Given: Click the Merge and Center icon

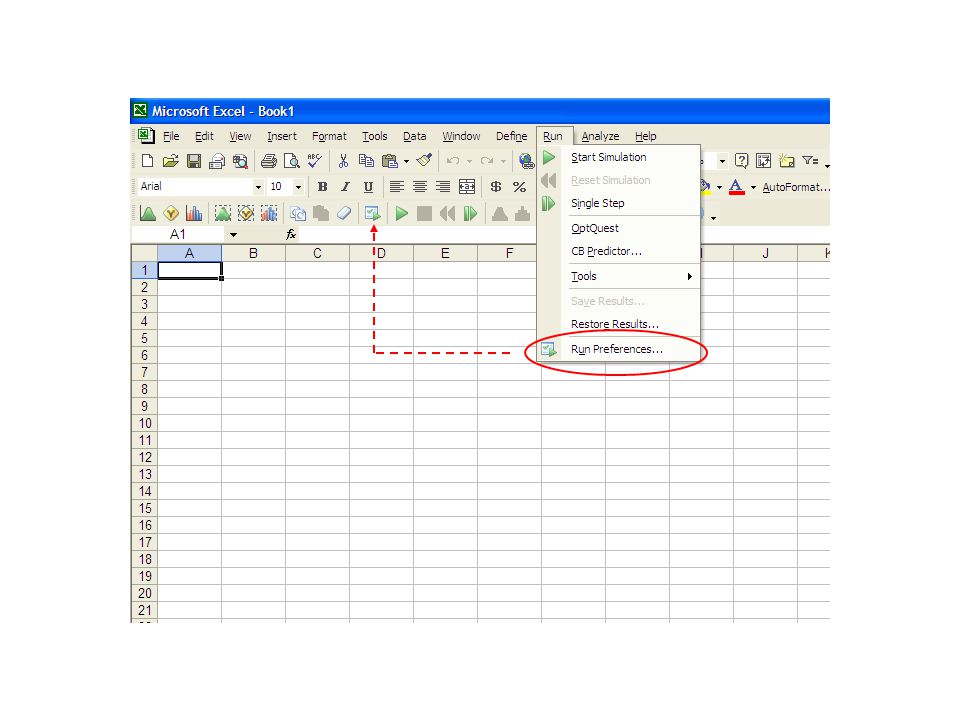Looking at the screenshot, I should pyautogui.click(x=467, y=187).
